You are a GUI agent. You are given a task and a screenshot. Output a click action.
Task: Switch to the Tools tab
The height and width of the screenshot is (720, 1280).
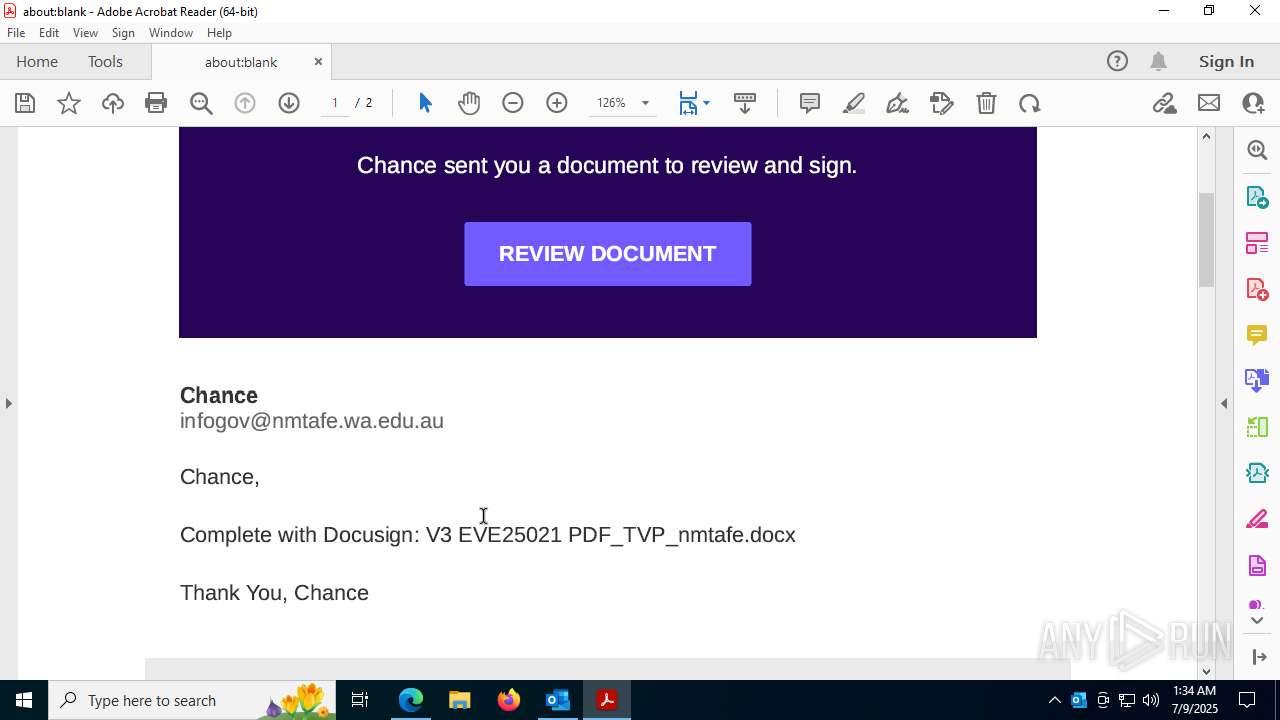tap(105, 62)
